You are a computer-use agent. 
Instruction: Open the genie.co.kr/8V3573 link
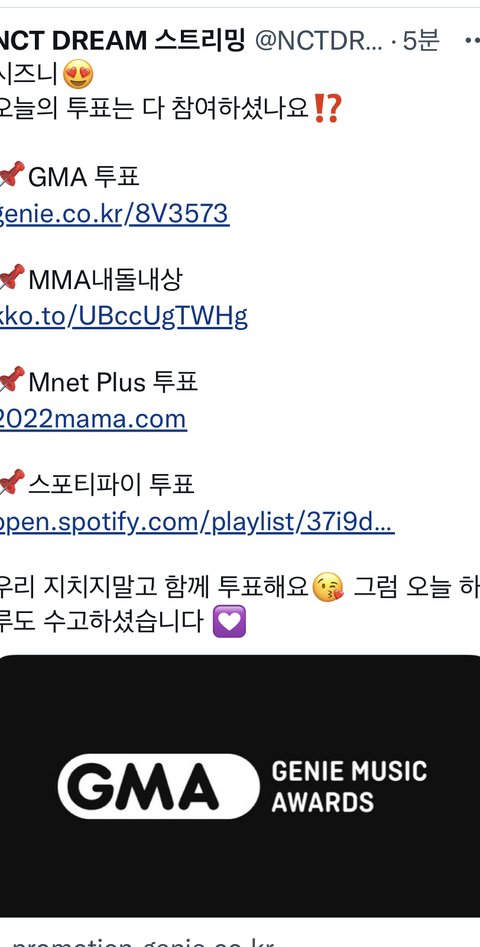[114, 214]
